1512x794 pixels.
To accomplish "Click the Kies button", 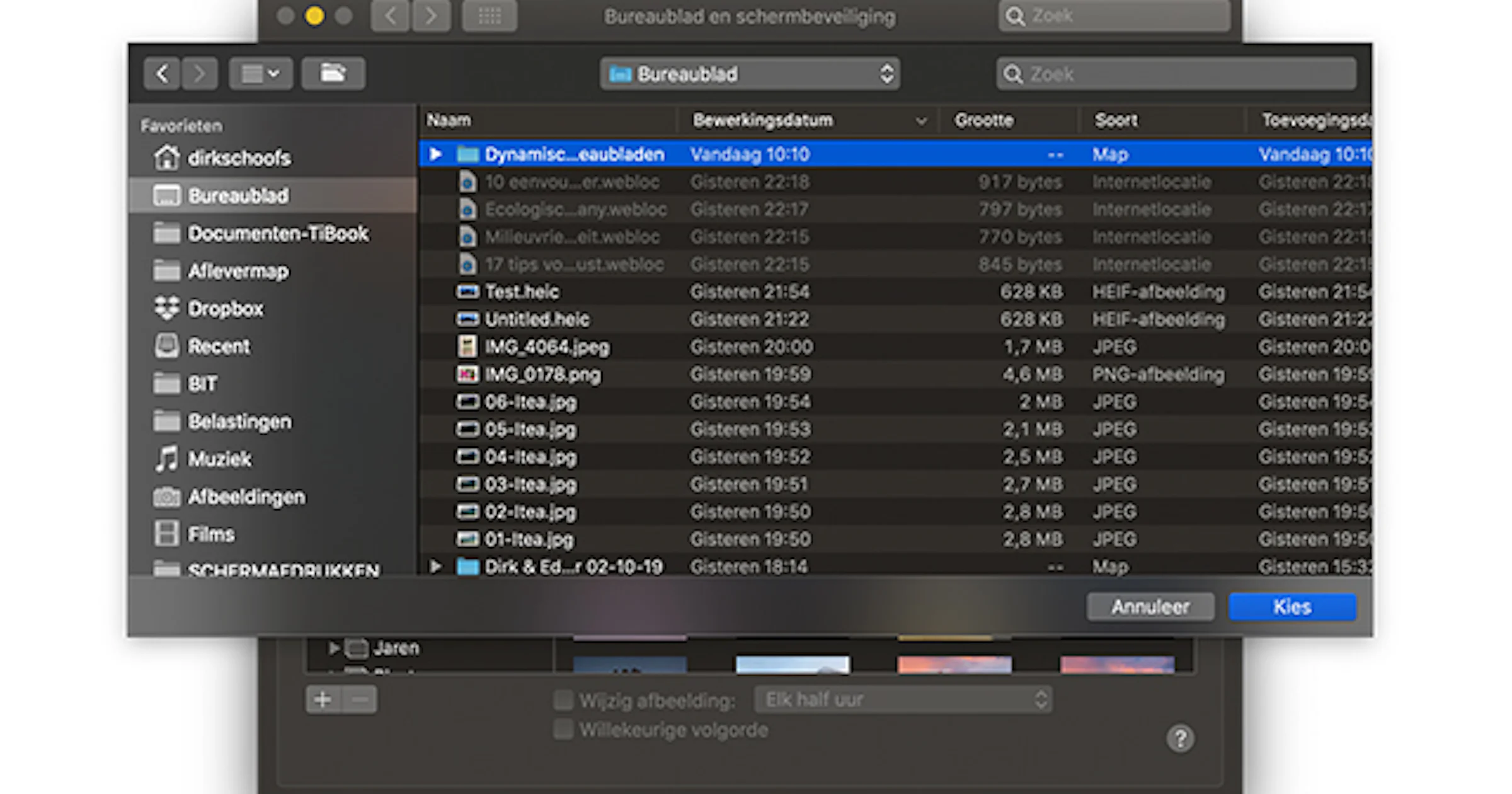I will point(1292,607).
